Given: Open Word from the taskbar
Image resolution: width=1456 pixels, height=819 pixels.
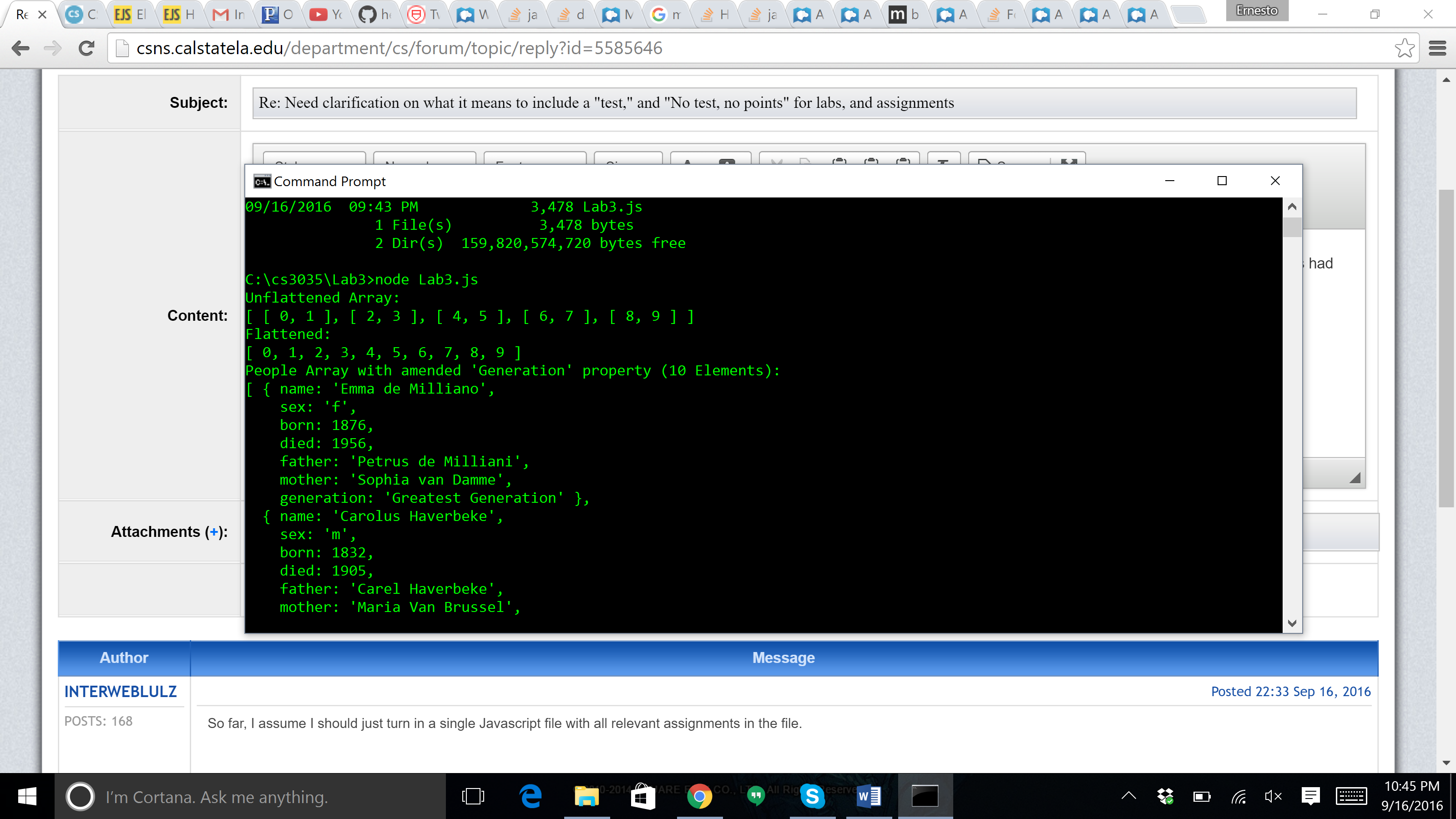Looking at the screenshot, I should tap(869, 796).
